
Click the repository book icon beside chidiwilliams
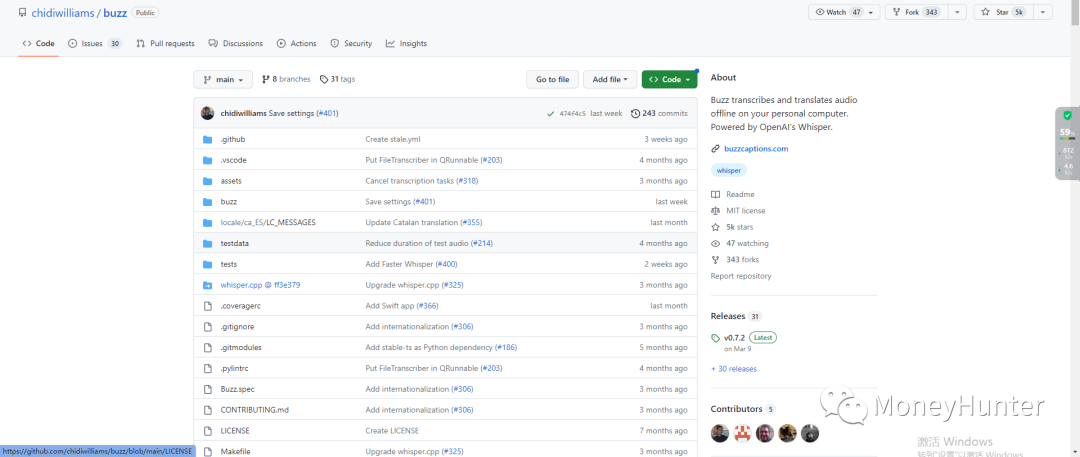(23, 12)
